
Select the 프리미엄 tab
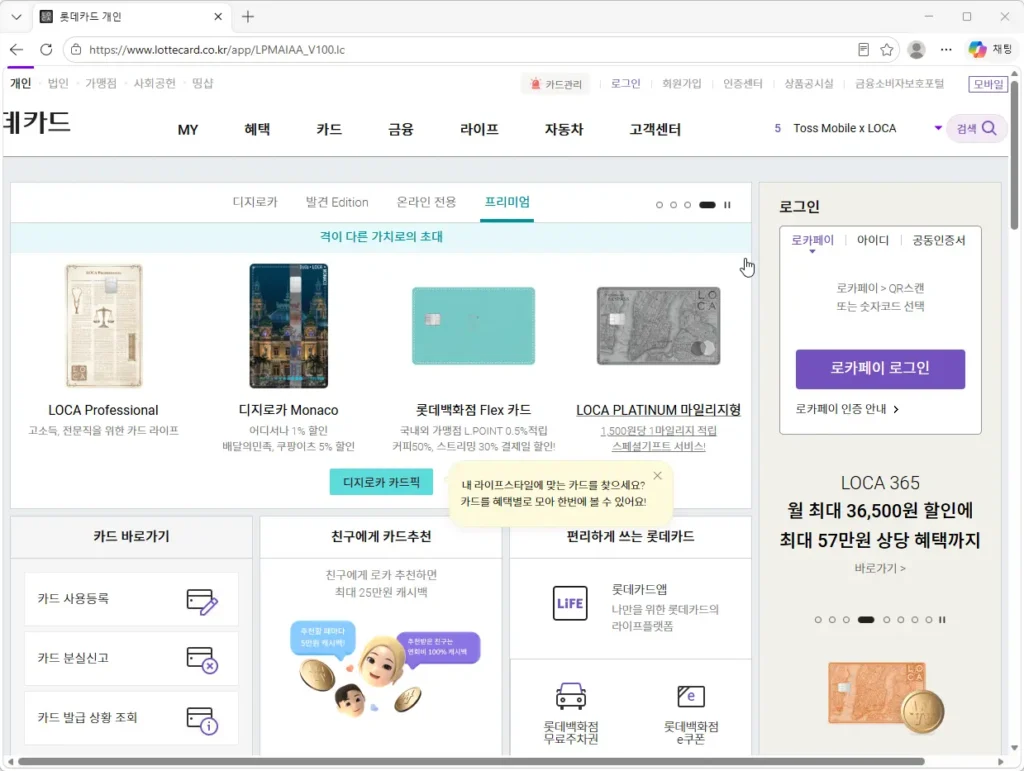507,202
